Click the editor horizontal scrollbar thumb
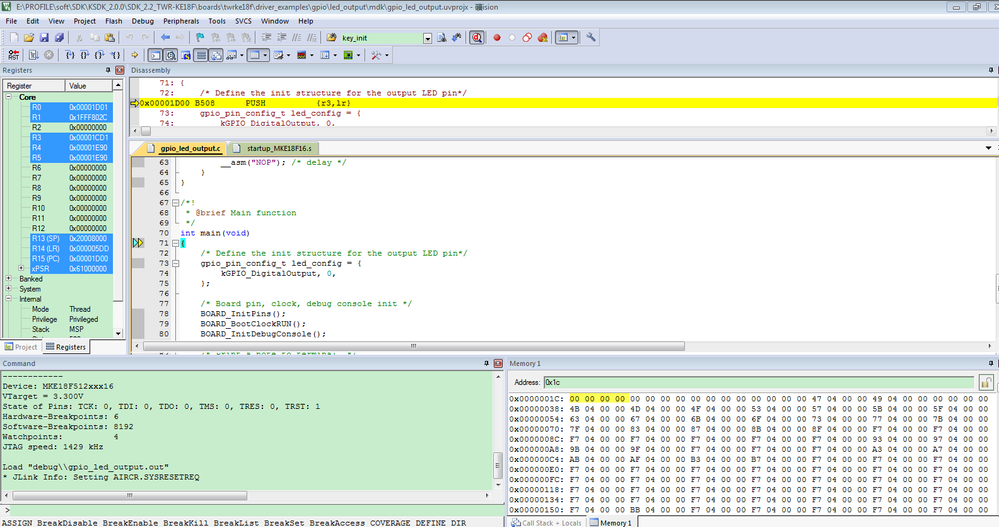The height and width of the screenshot is (527, 999). [x=413, y=346]
